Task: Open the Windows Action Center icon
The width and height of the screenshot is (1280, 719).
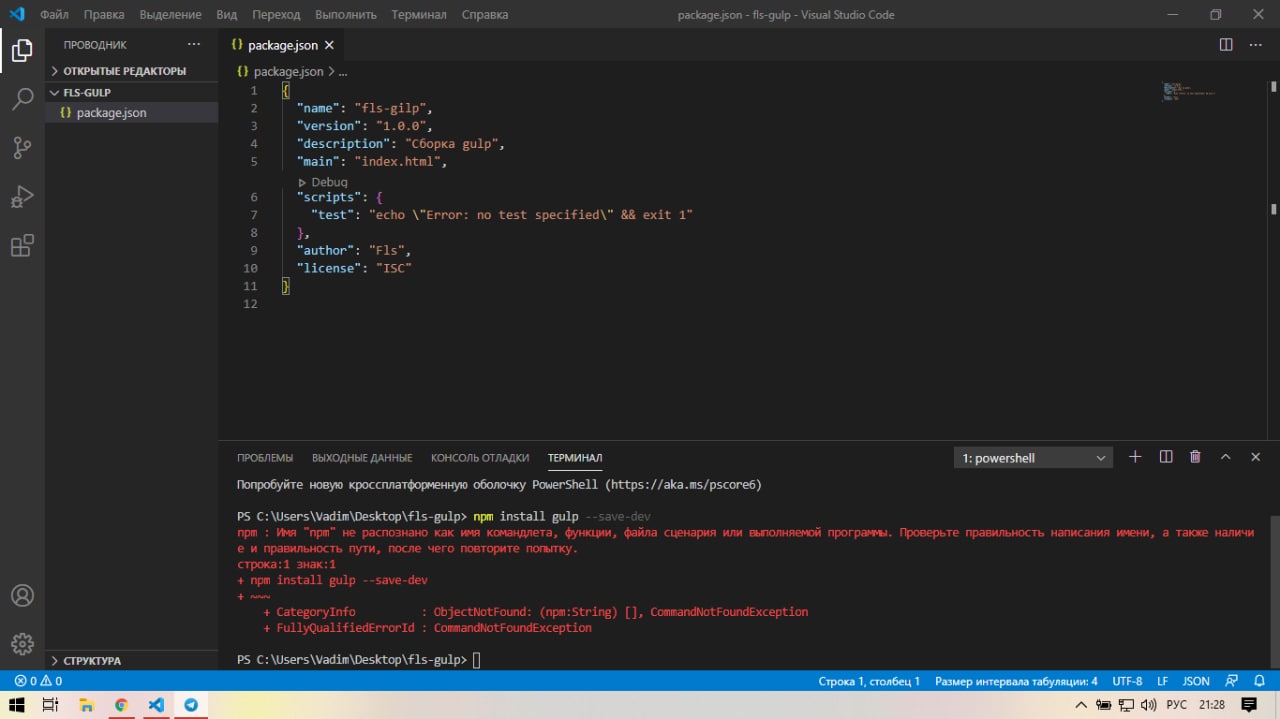Action: [x=1249, y=705]
